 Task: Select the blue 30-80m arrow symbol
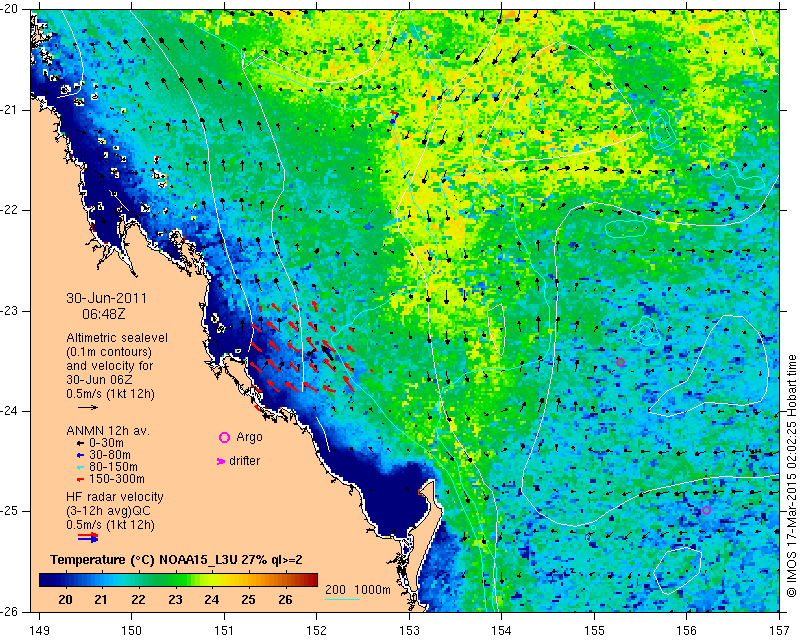pos(81,455)
